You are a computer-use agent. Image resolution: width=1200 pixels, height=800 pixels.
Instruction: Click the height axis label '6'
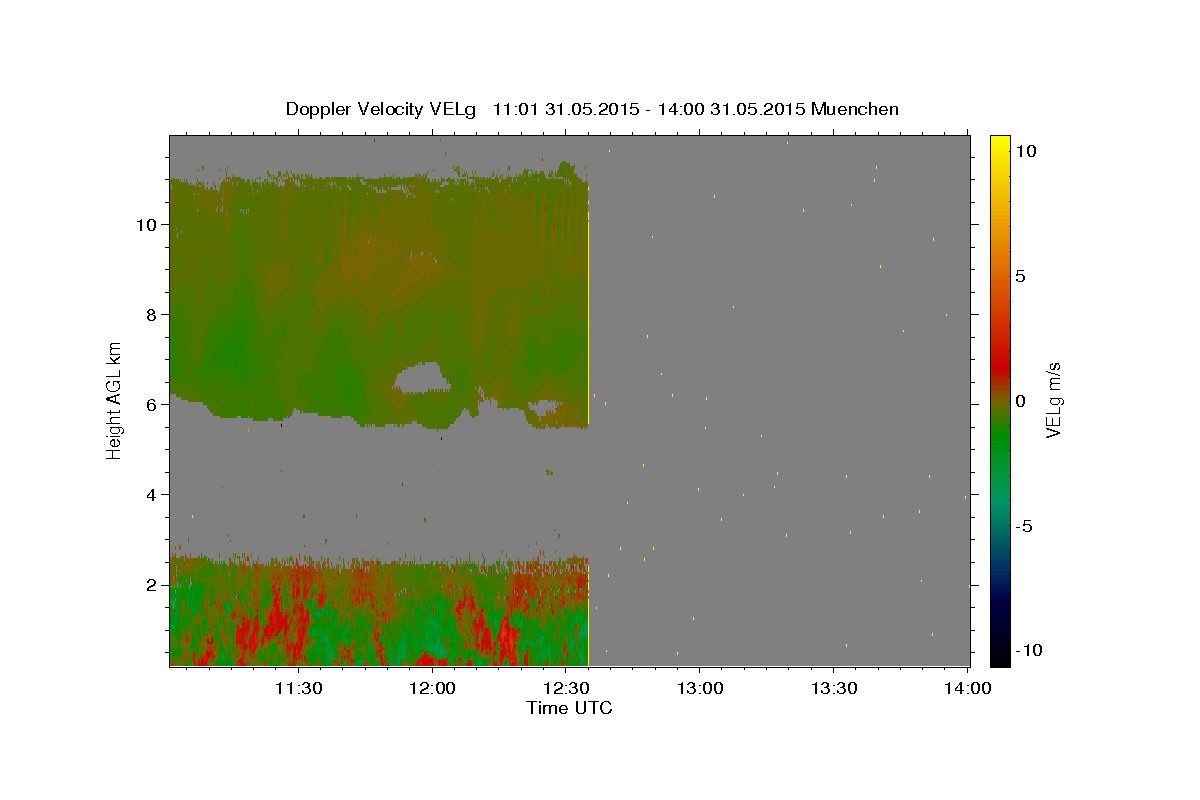tap(151, 404)
